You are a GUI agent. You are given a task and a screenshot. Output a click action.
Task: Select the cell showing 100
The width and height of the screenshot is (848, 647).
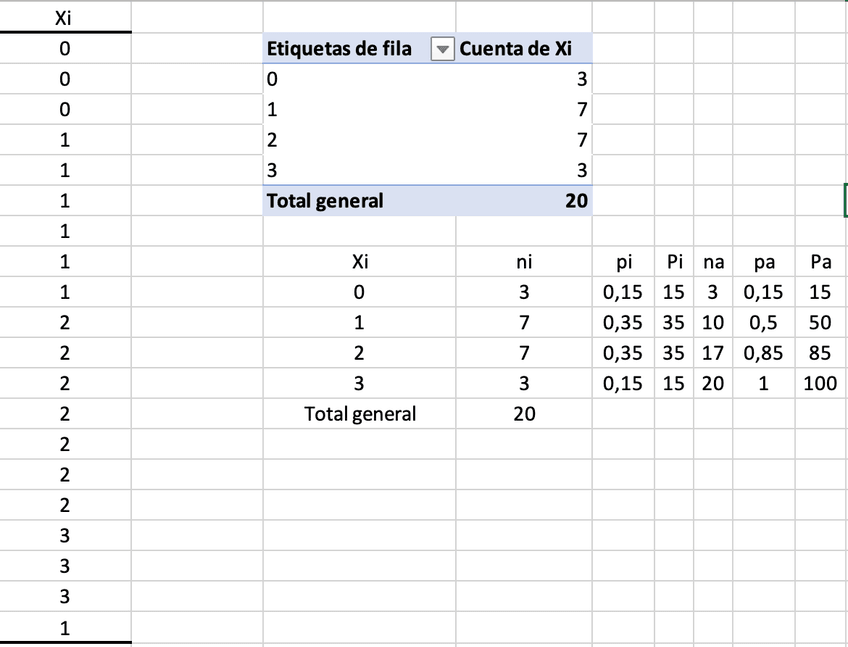pyautogui.click(x=820, y=383)
